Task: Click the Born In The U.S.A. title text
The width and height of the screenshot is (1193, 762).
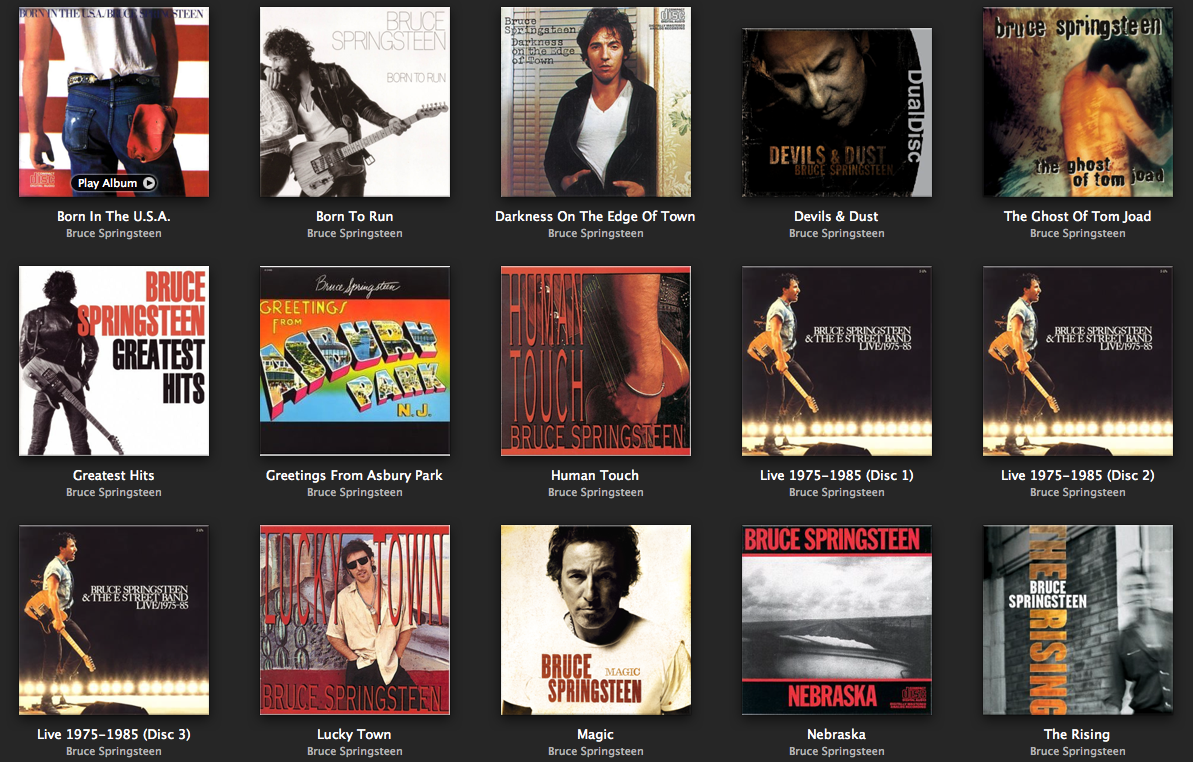Action: click(114, 216)
